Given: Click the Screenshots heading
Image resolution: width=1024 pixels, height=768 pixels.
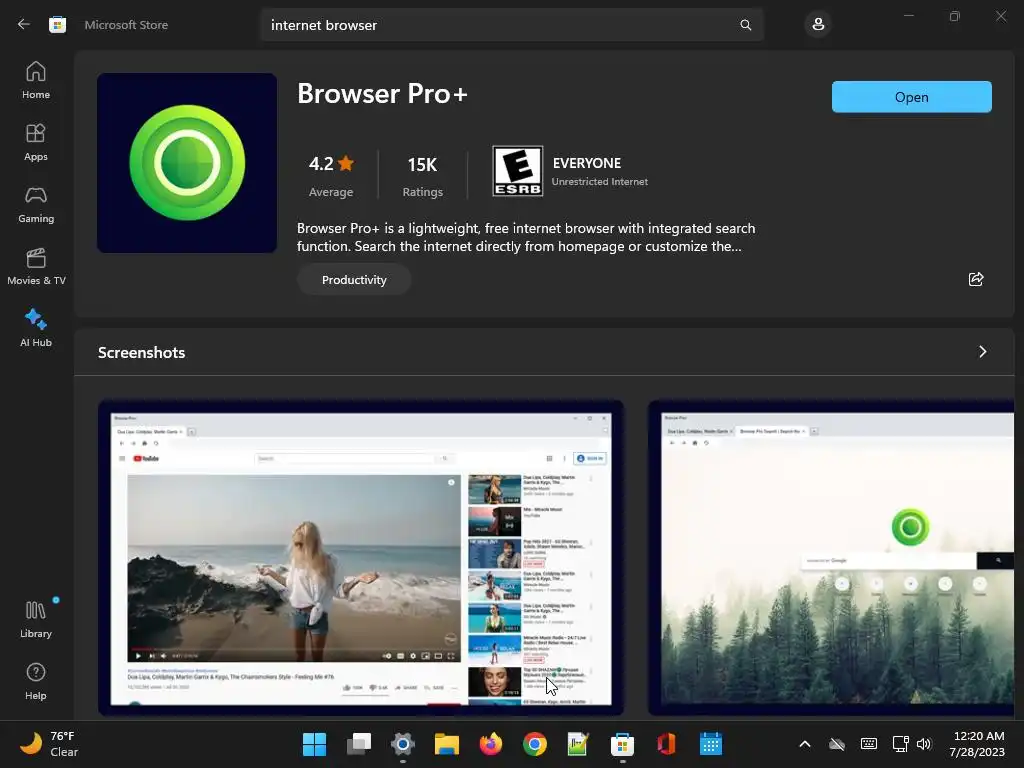Looking at the screenshot, I should click(x=142, y=353).
